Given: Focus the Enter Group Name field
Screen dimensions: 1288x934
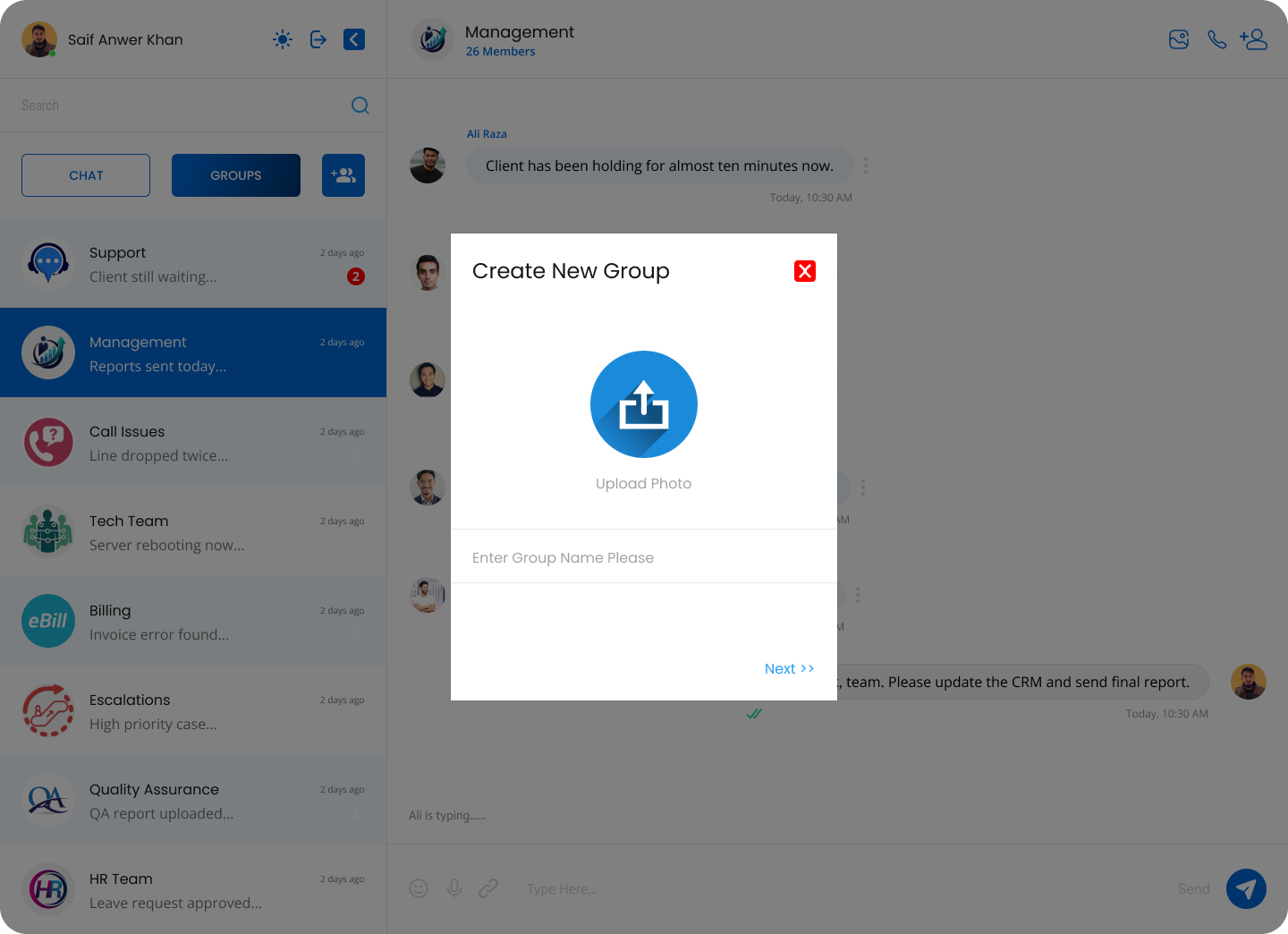Looking at the screenshot, I should coord(644,556).
